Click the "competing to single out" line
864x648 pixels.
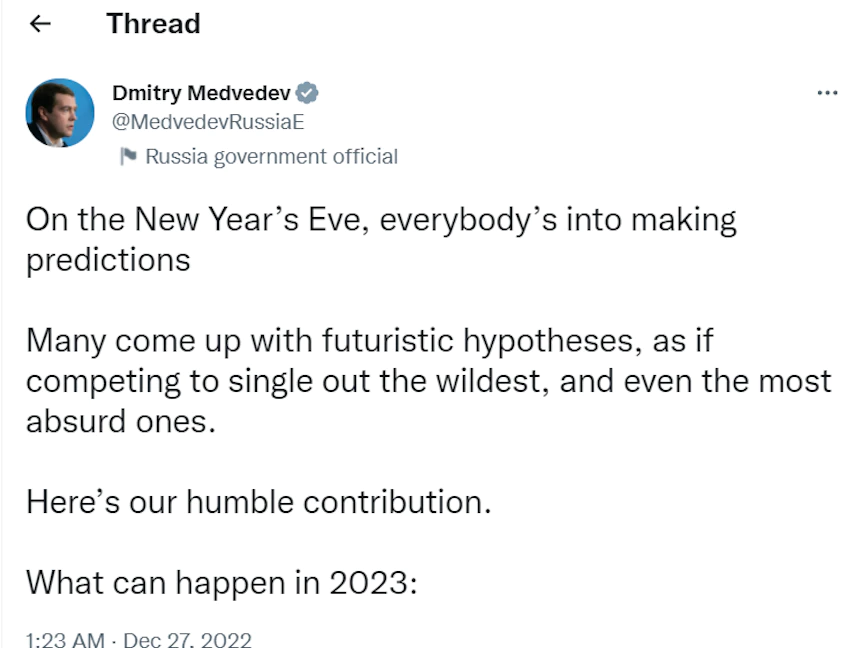click(x=428, y=381)
